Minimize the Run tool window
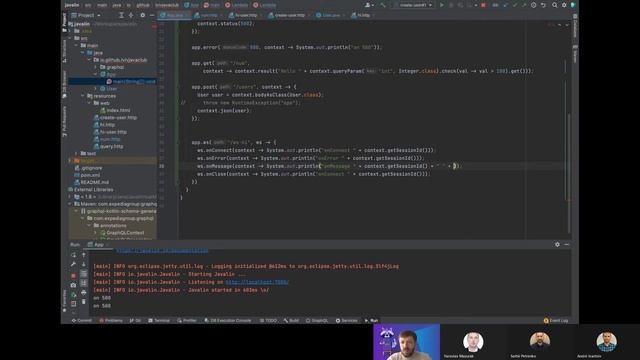Image resolution: width=640 pixels, height=360 pixels. [567, 244]
